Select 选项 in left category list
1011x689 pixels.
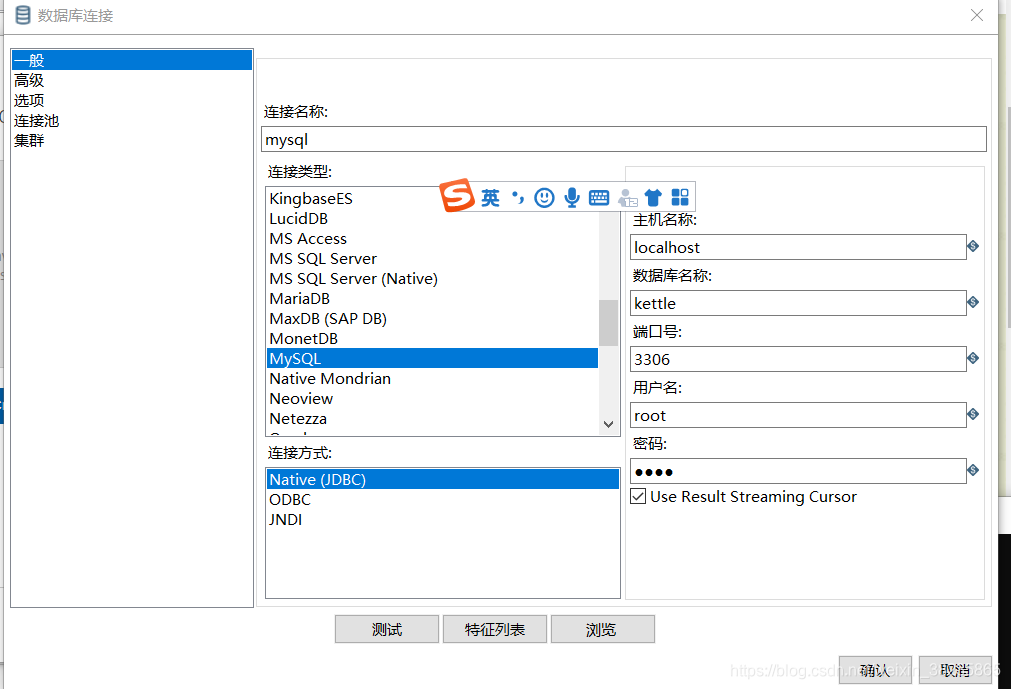[x=132, y=101]
